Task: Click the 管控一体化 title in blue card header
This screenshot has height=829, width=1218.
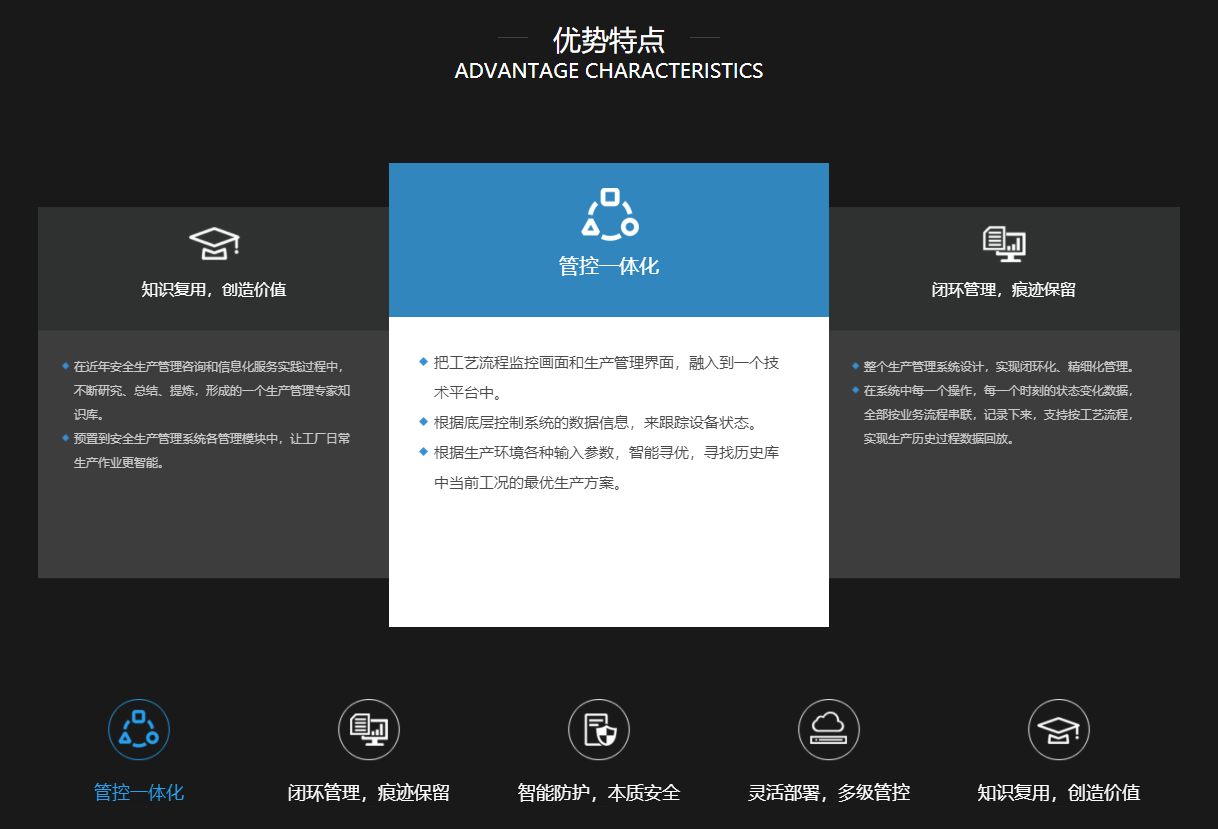Action: click(609, 267)
